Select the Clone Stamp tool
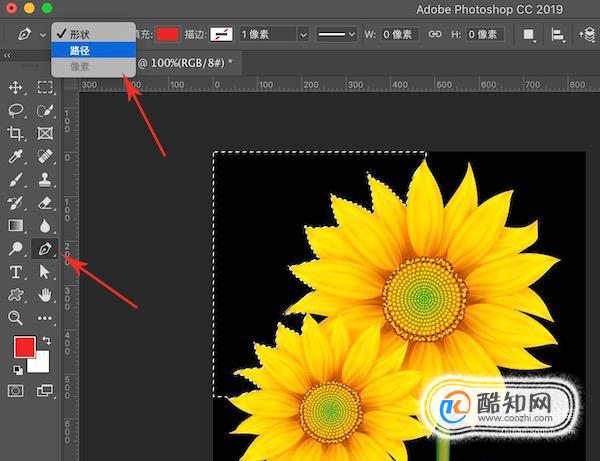This screenshot has height=461, width=600. (45, 179)
